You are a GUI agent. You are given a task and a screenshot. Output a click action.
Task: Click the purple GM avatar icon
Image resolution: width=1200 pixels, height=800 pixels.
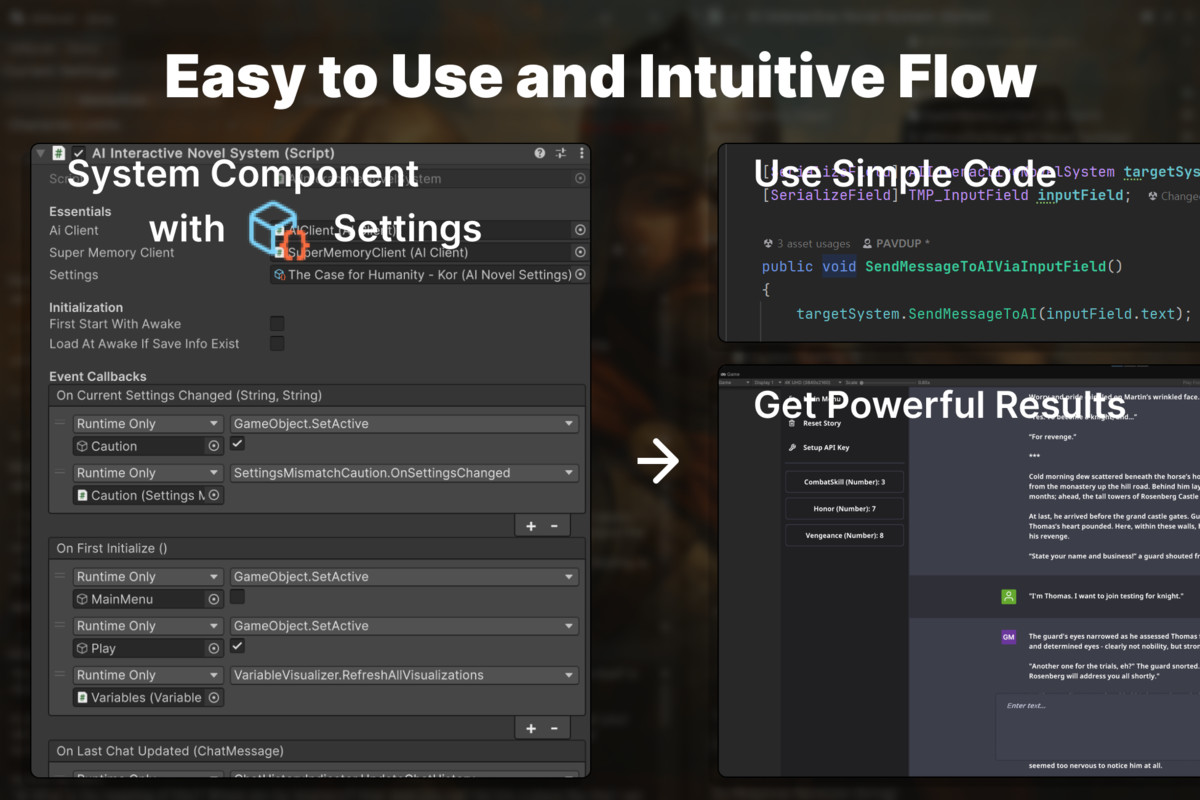pos(1008,637)
